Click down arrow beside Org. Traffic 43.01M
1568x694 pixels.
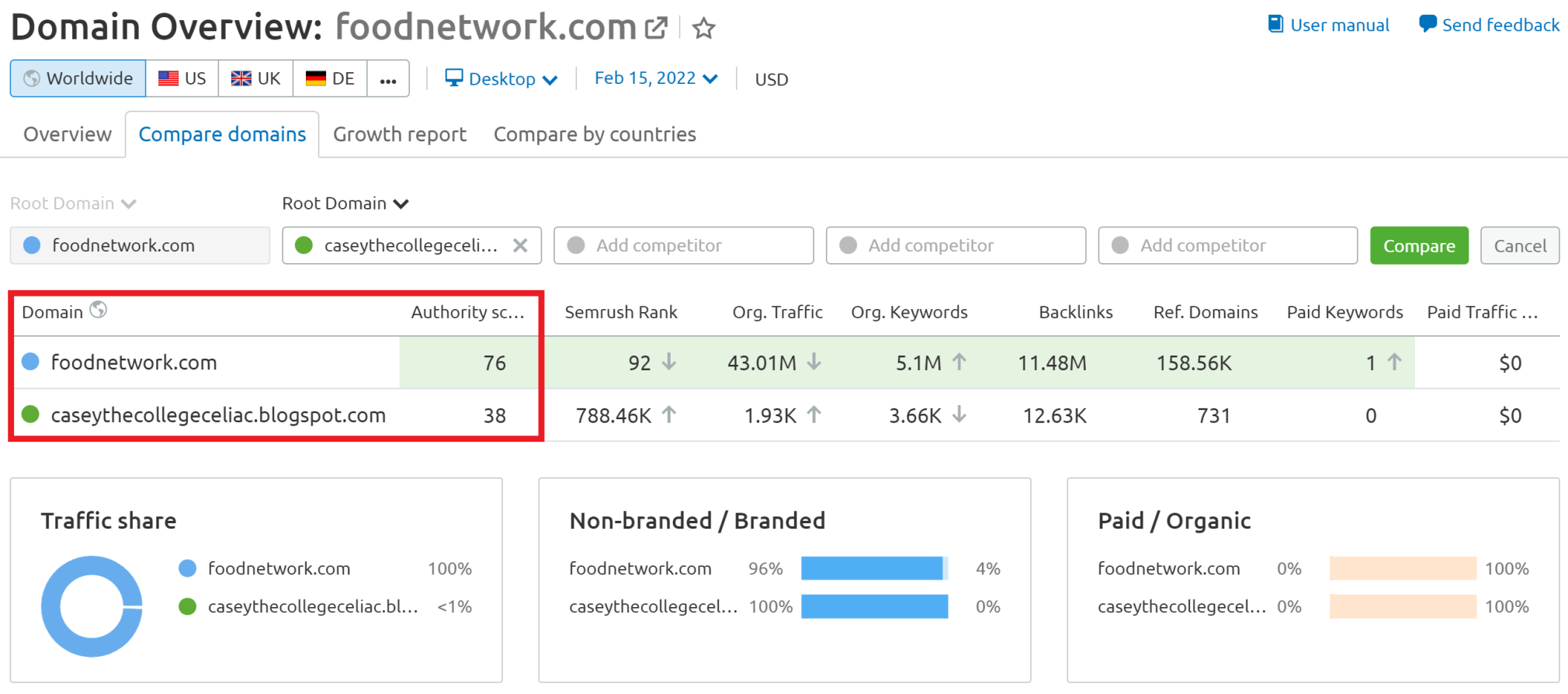tap(813, 362)
